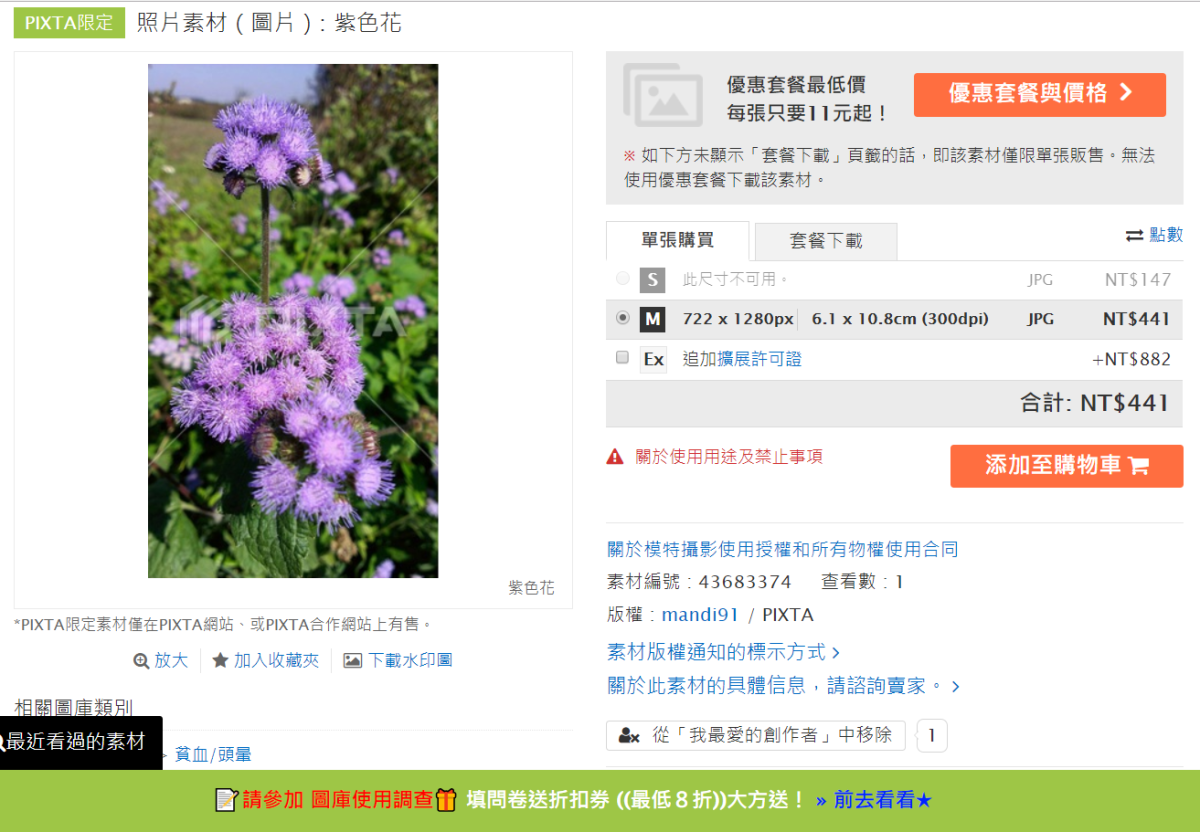Open the mandi91 creator profile link

coord(700,614)
